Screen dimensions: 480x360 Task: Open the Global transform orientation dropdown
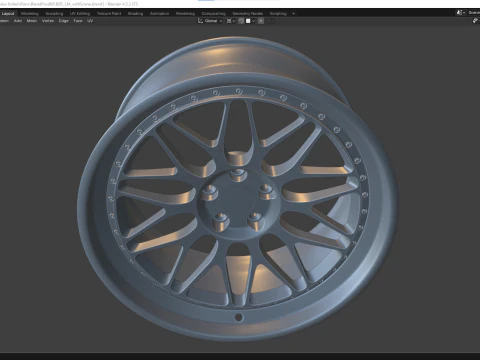tap(210, 21)
